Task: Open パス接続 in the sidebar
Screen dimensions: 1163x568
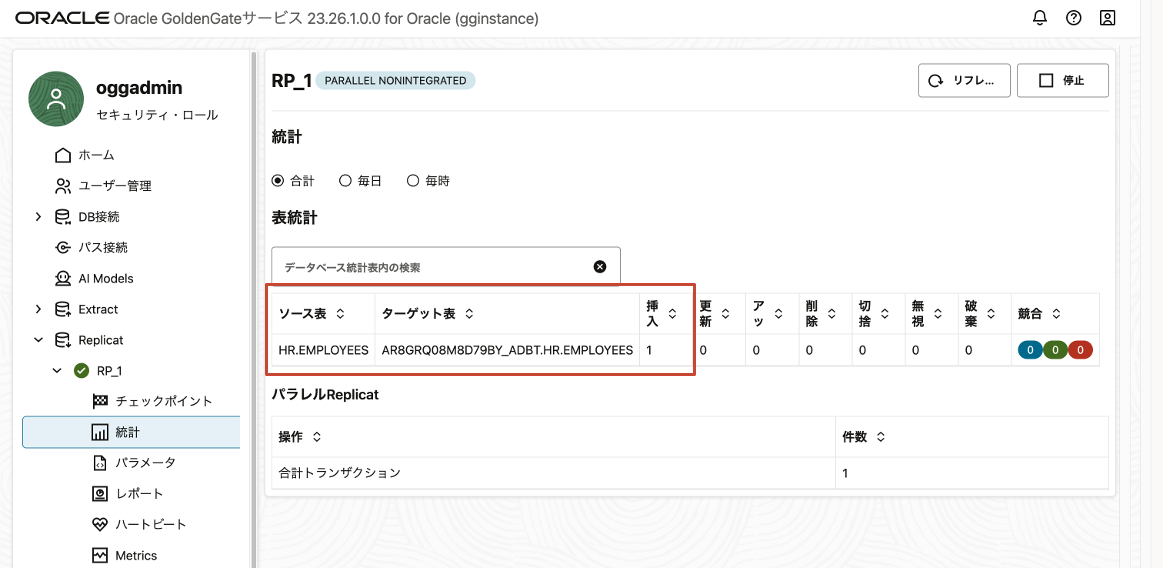Action: [x=102, y=247]
